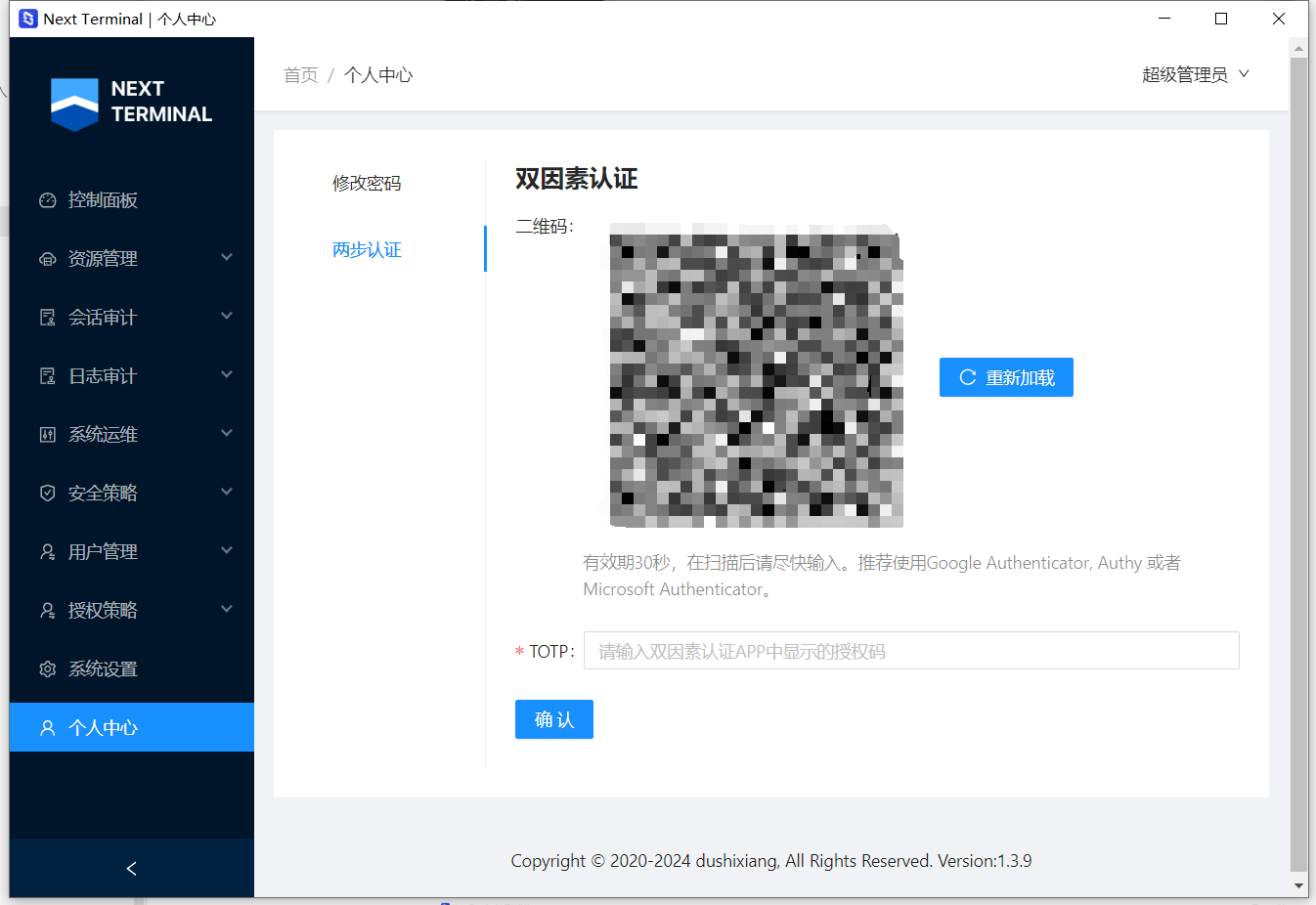Select the 两步认证 tab
1316x905 pixels.
click(x=367, y=249)
